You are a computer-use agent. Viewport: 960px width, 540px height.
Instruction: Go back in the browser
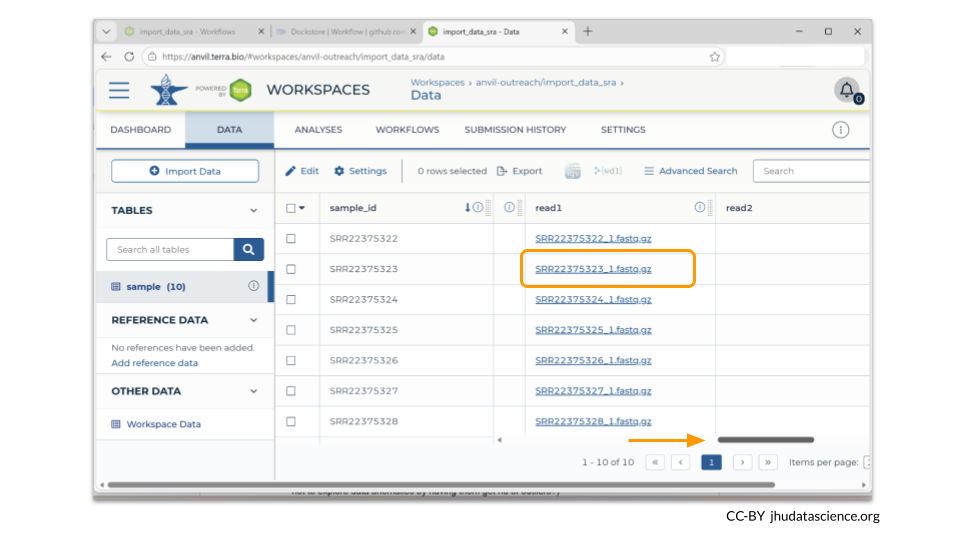click(x=107, y=56)
